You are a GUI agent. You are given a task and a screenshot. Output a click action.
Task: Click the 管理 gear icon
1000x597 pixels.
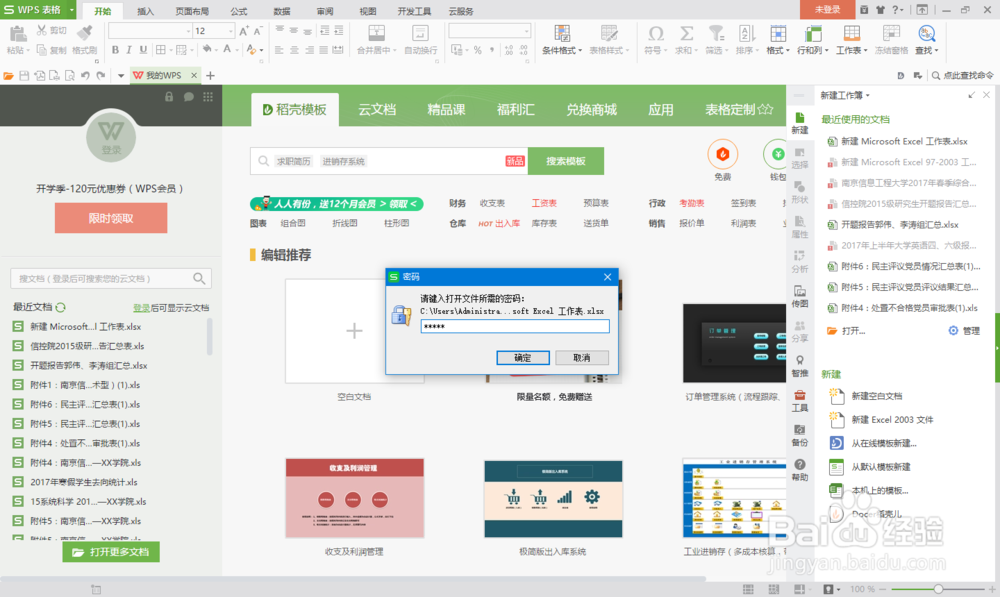click(953, 330)
